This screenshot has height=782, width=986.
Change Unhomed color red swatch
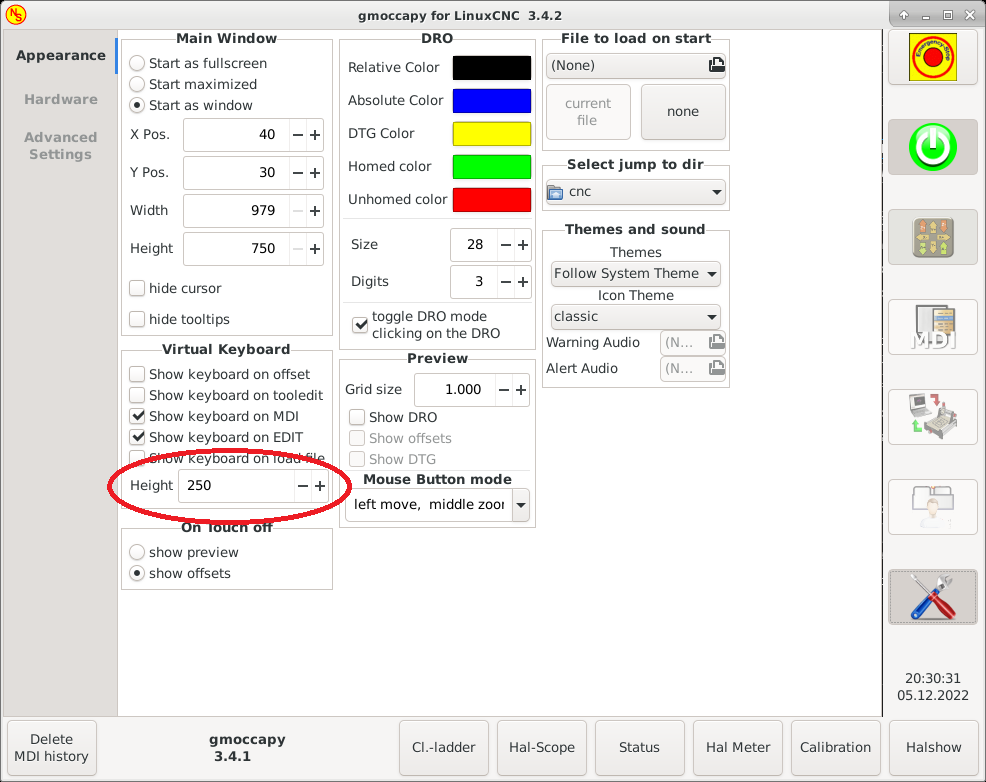pyautogui.click(x=492, y=200)
